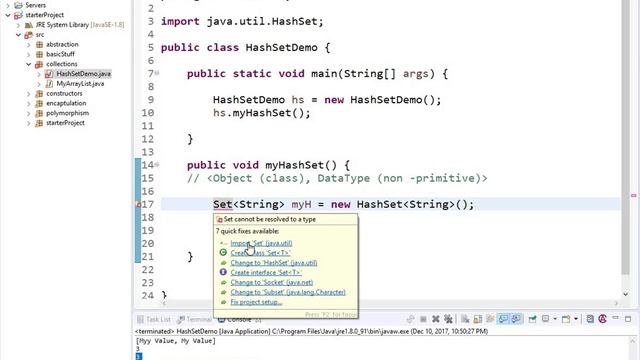Image resolution: width=640 pixels, height=360 pixels.
Task: Switch to the Terminal tab
Action: pyautogui.click(x=194, y=319)
